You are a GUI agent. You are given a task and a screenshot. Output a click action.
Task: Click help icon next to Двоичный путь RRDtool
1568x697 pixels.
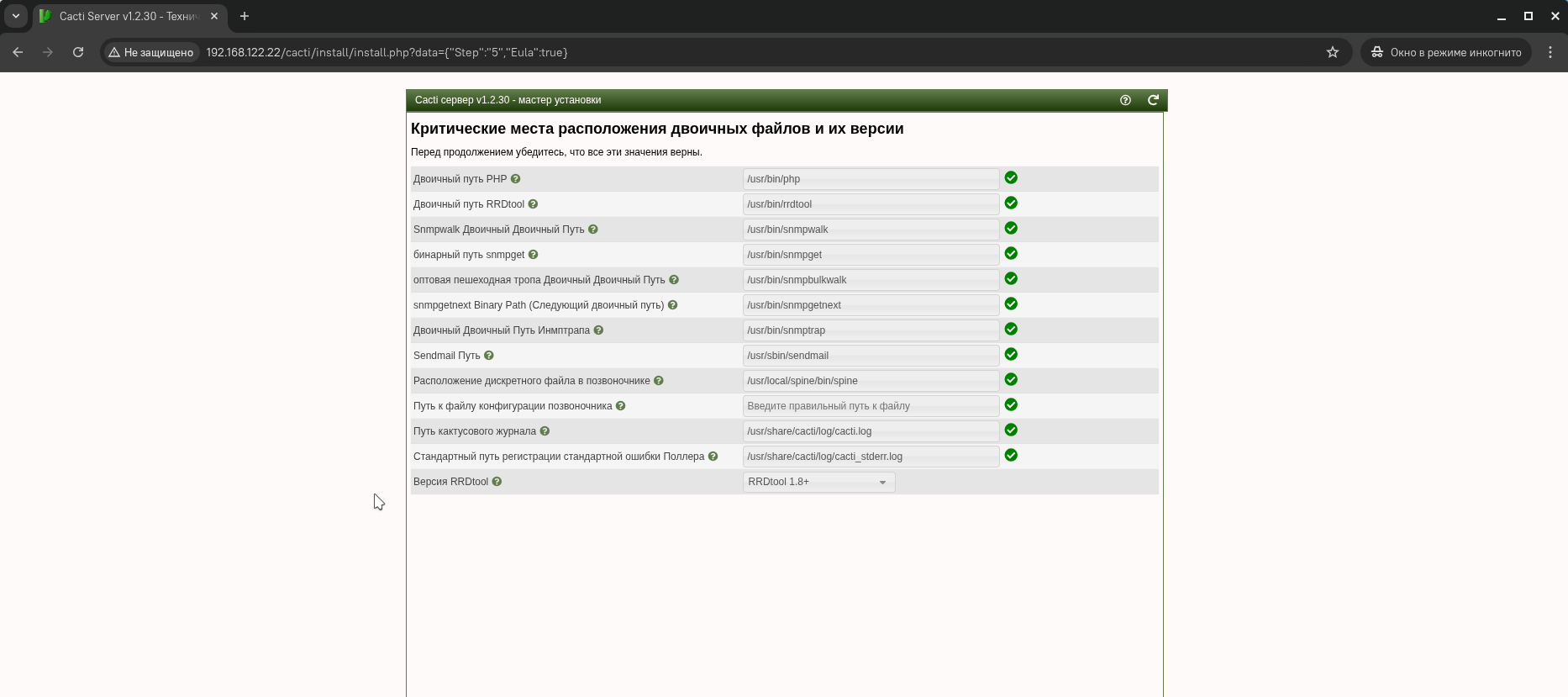pyautogui.click(x=533, y=204)
